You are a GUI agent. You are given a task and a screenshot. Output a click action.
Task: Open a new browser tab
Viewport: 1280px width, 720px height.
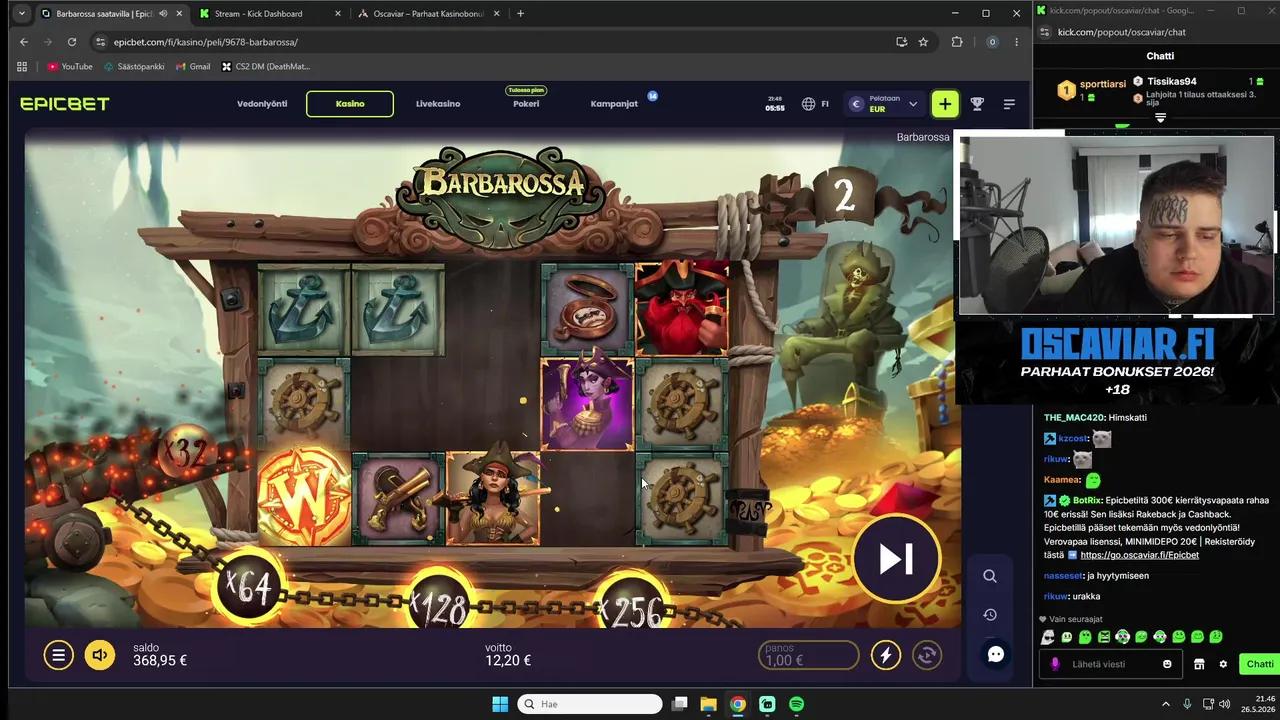coord(520,14)
